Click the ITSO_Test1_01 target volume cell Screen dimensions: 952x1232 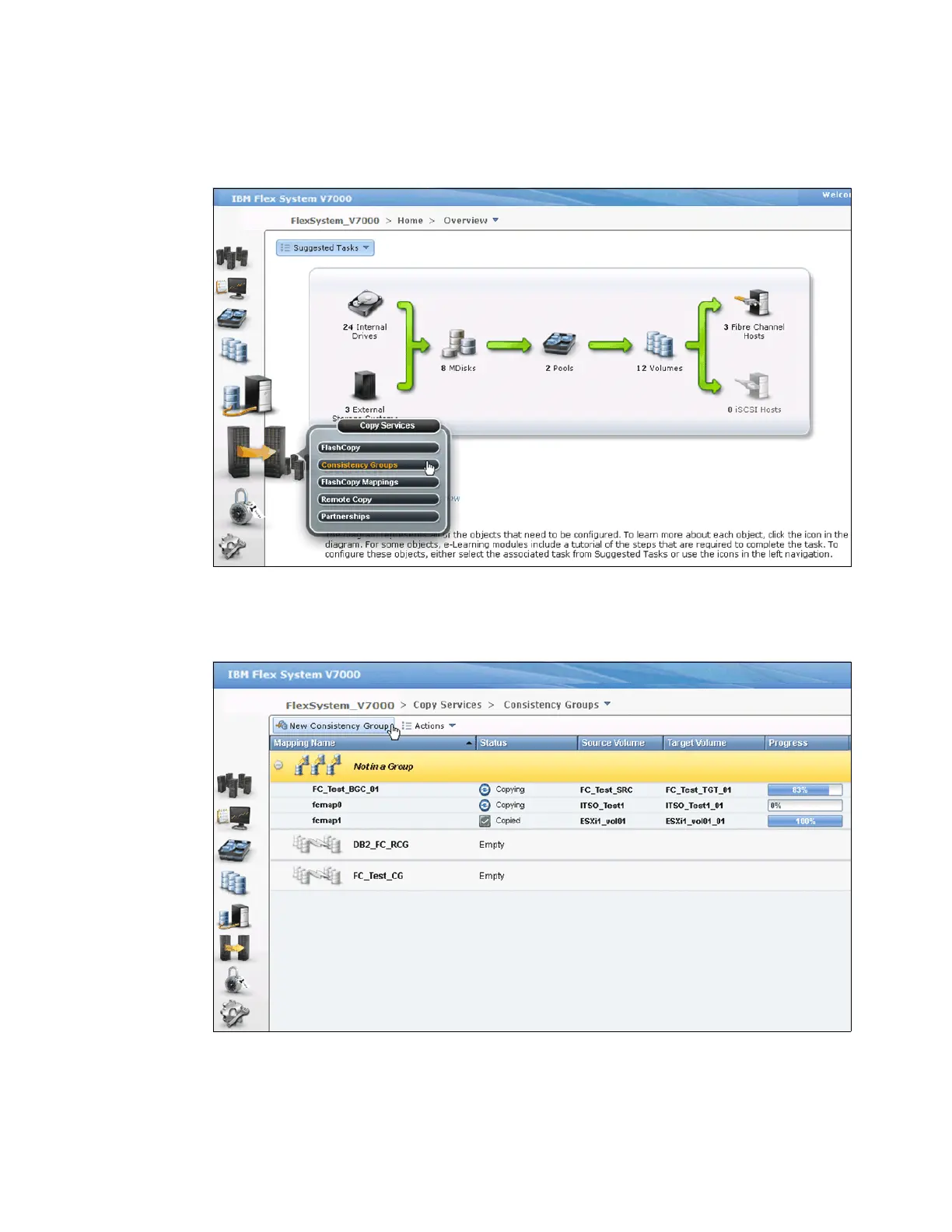coord(695,805)
